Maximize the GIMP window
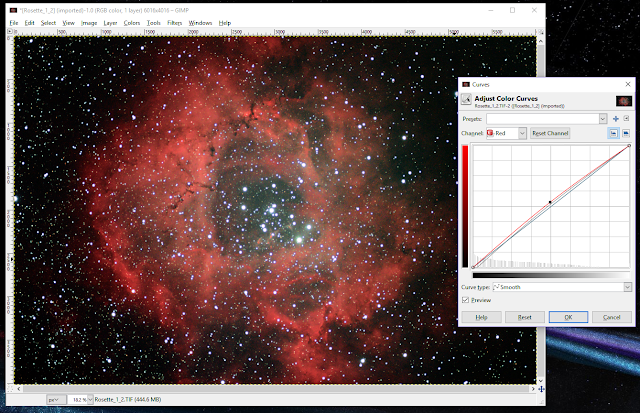This screenshot has width=640, height=413. (x=513, y=10)
